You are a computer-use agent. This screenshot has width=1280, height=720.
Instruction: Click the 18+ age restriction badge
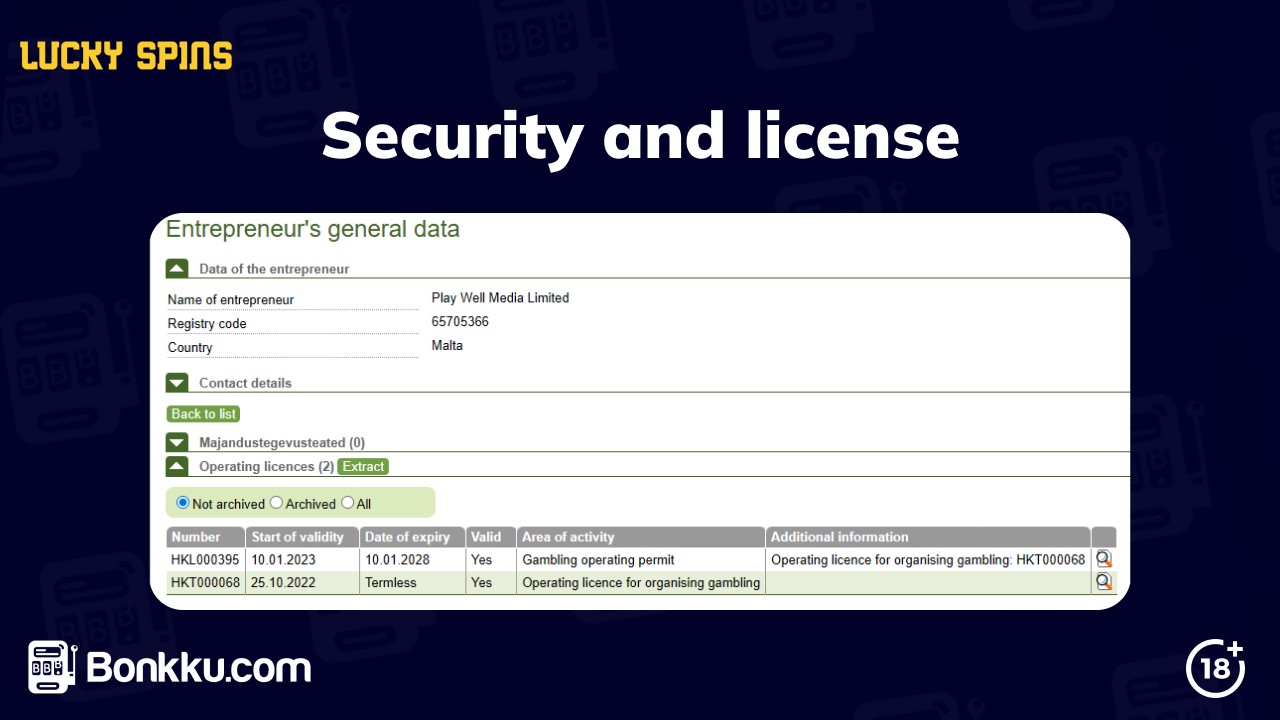(1216, 667)
